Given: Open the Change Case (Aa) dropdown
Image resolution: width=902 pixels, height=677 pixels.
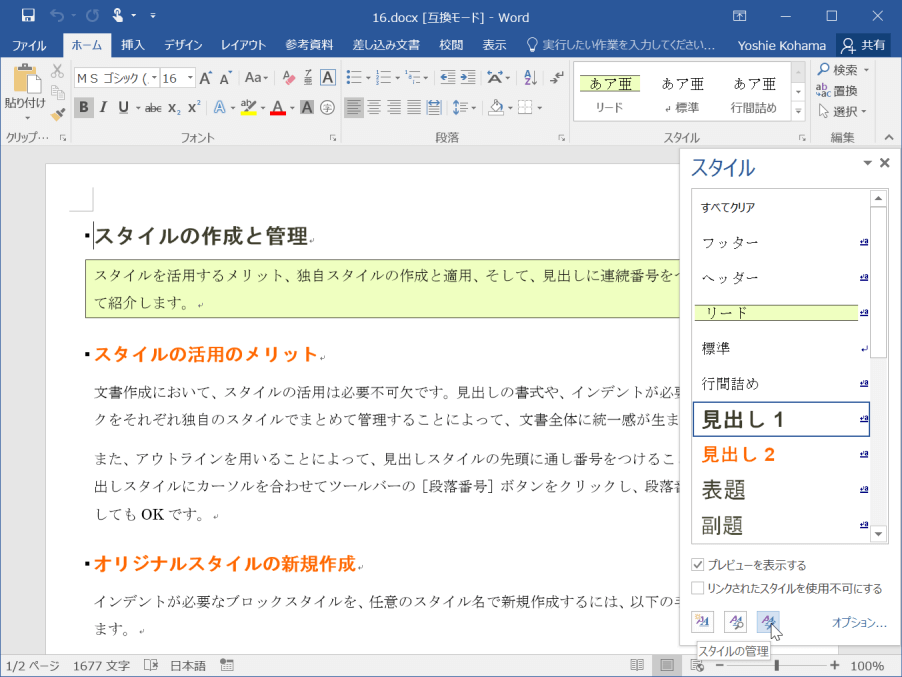Looking at the screenshot, I should pyautogui.click(x=256, y=77).
